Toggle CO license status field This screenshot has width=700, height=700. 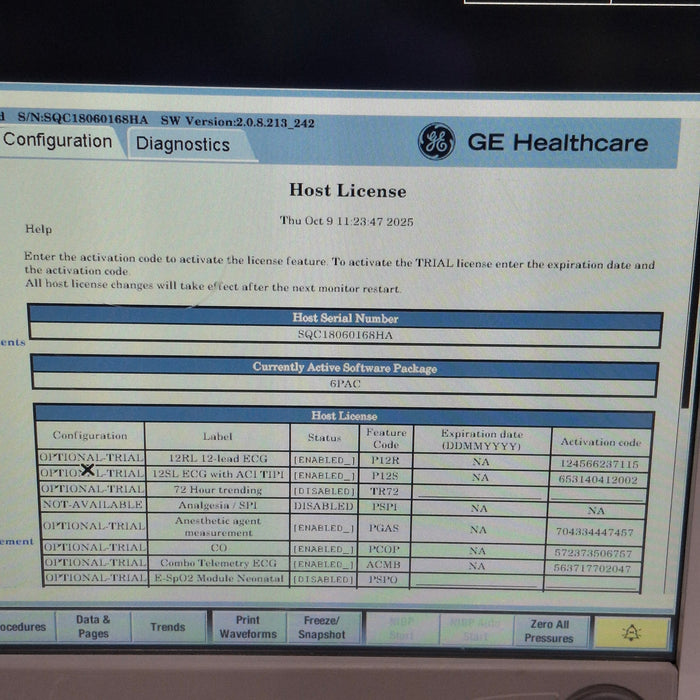324,549
